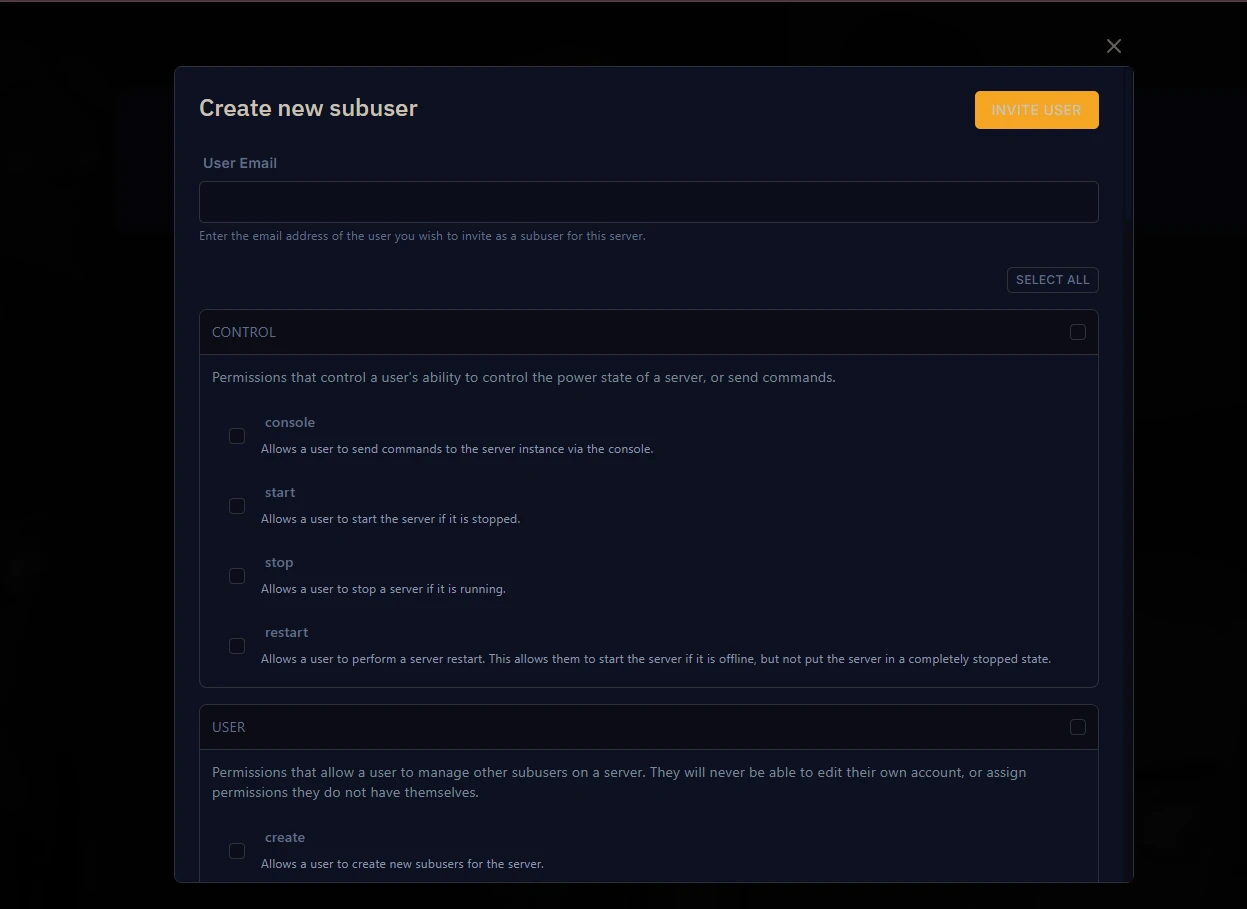
Task: Click the CONTROL section header title
Action: pyautogui.click(x=244, y=332)
